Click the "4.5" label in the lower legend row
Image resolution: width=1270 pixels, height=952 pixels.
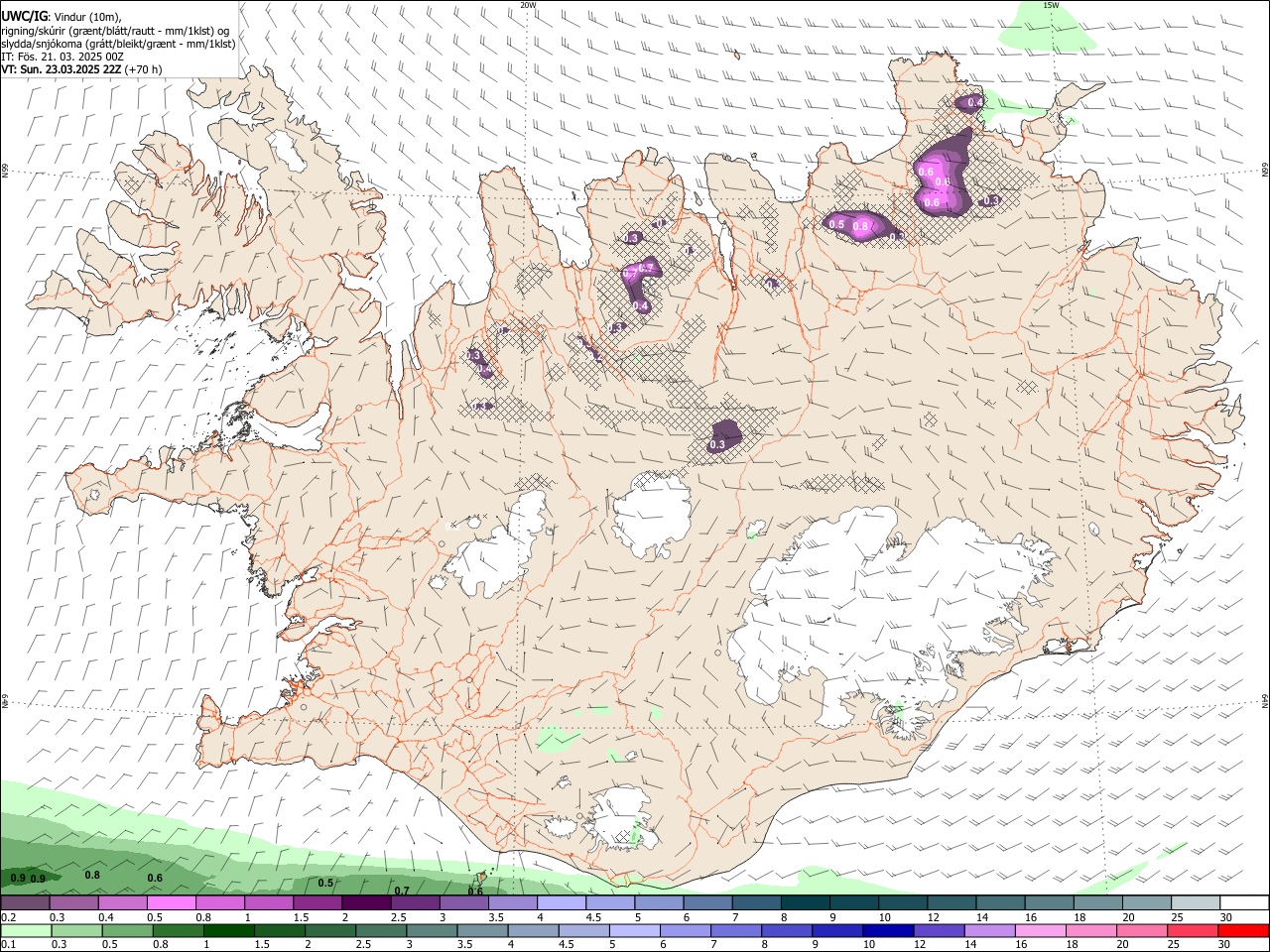[x=565, y=945]
